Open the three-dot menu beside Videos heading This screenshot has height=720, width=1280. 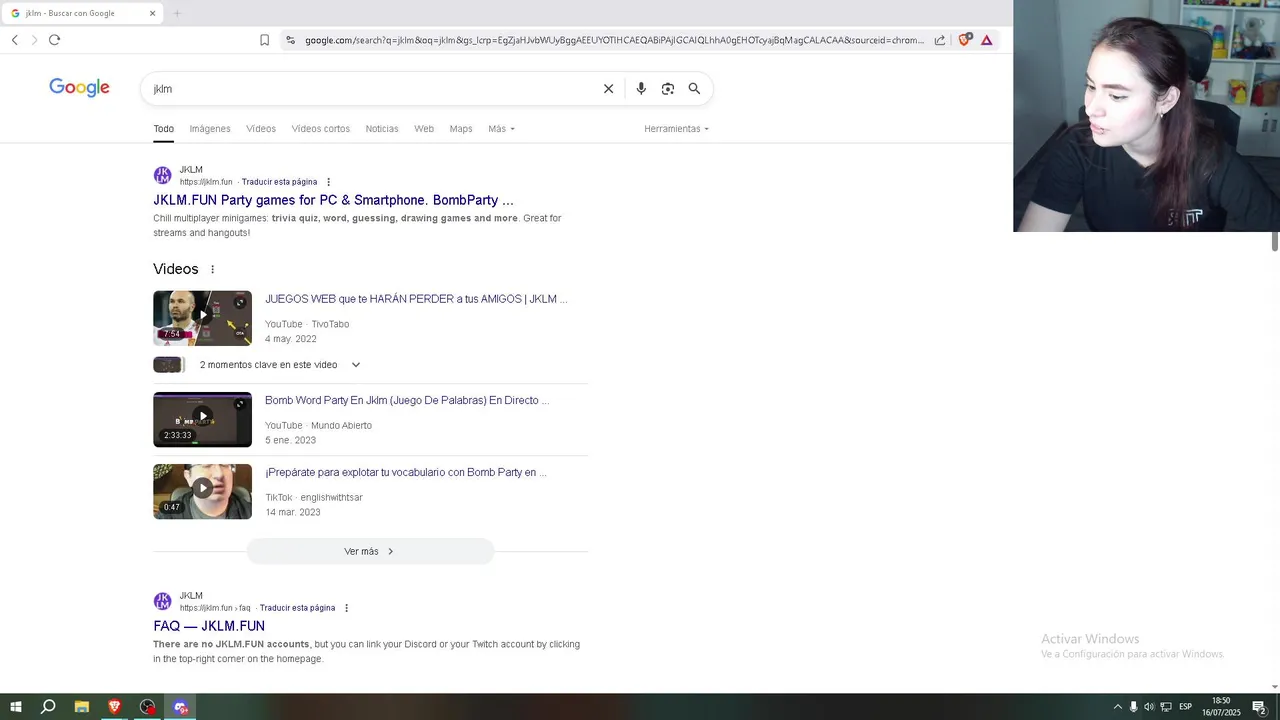[x=212, y=269]
